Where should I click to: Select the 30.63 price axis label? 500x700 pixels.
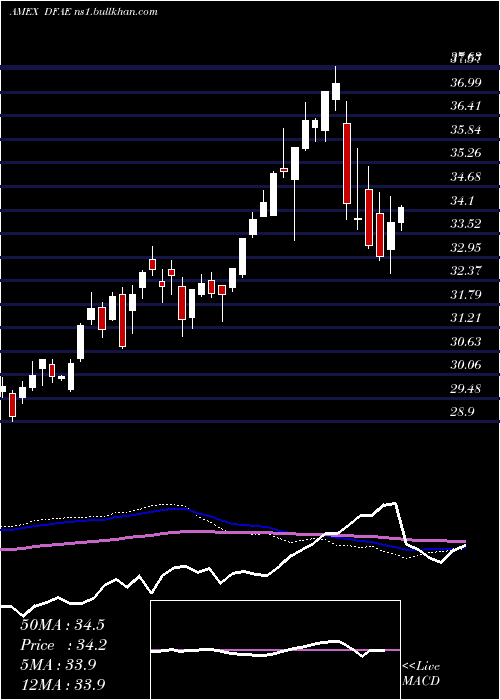click(466, 342)
